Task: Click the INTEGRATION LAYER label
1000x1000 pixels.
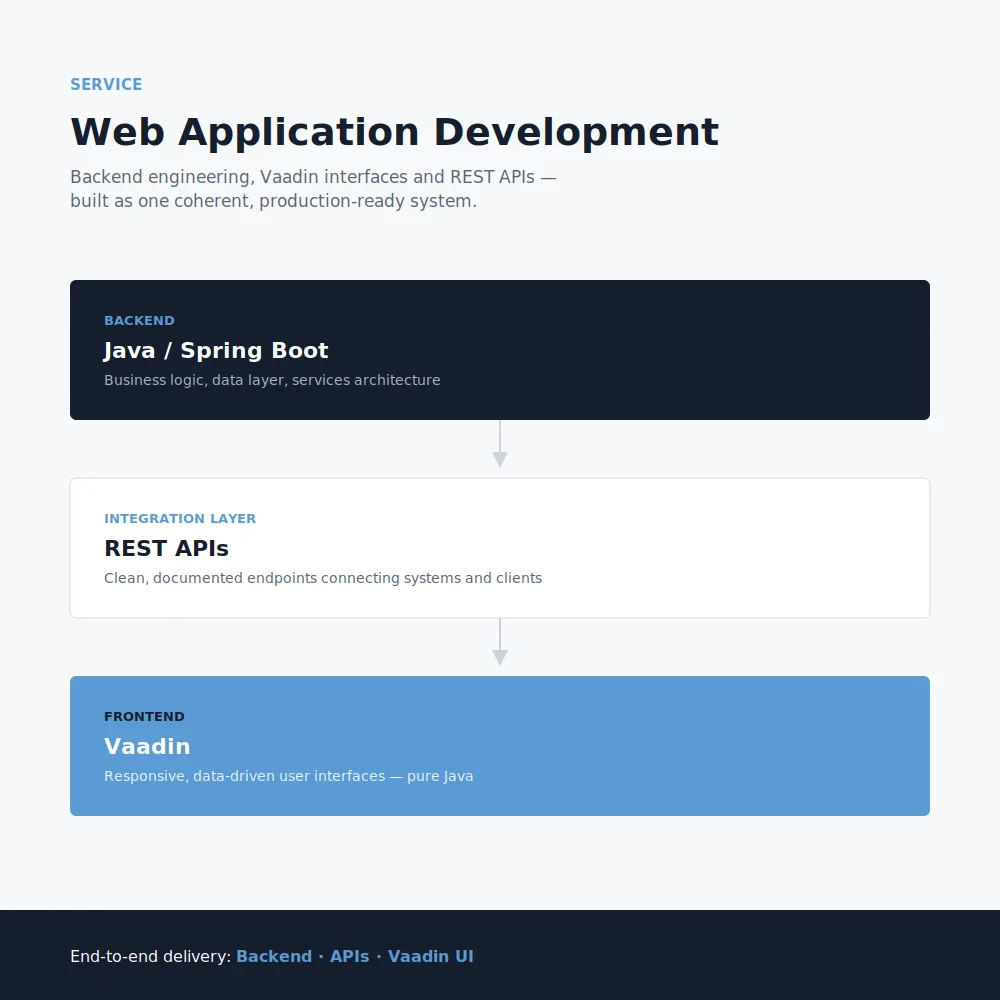Action: point(180,518)
